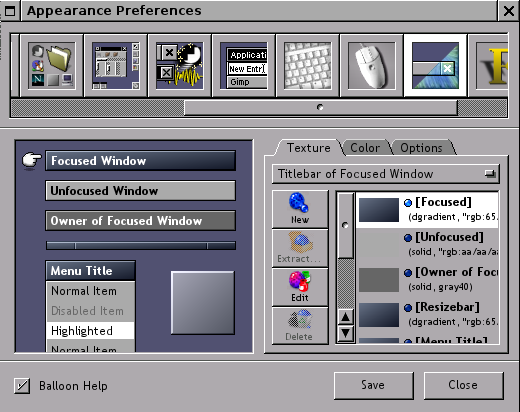Select the [Resizebar] texture entry
Viewport: 520px width, 412px height.
[427, 315]
